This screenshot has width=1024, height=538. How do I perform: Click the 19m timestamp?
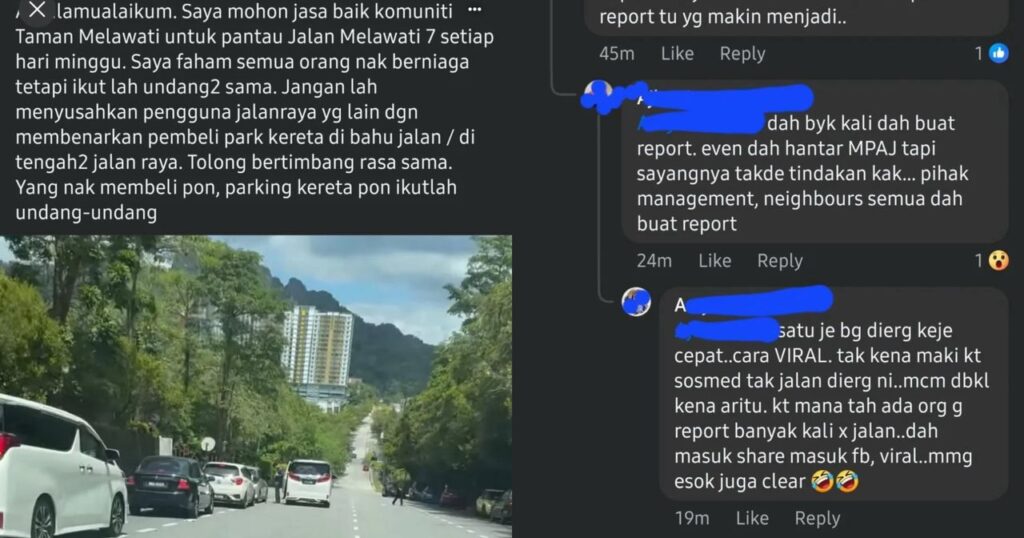click(692, 518)
